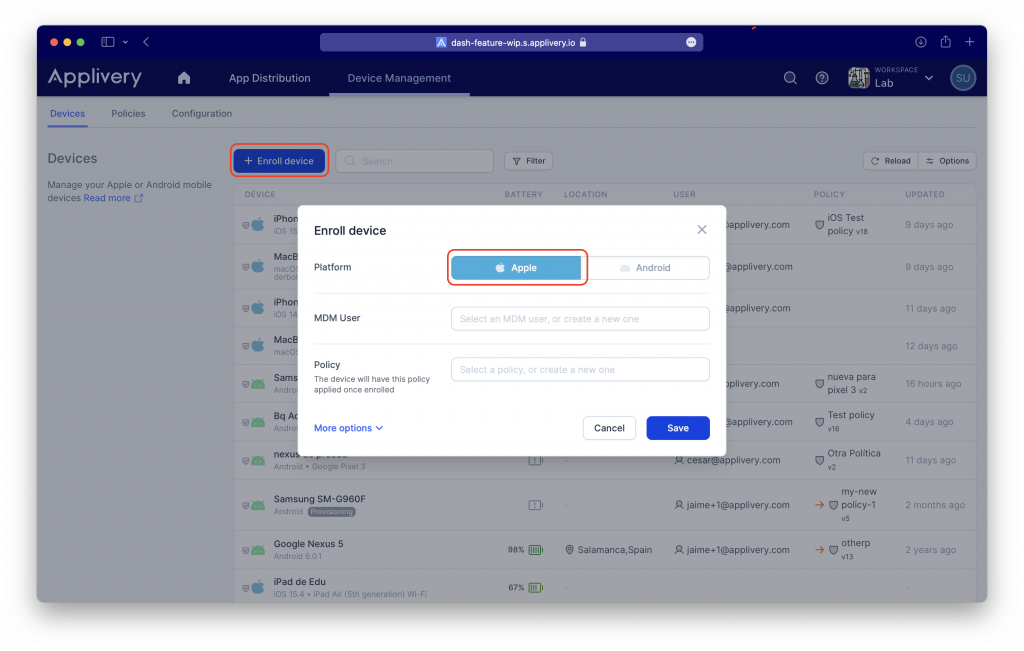
Task: Click the LOCATION column header
Action: (586, 195)
